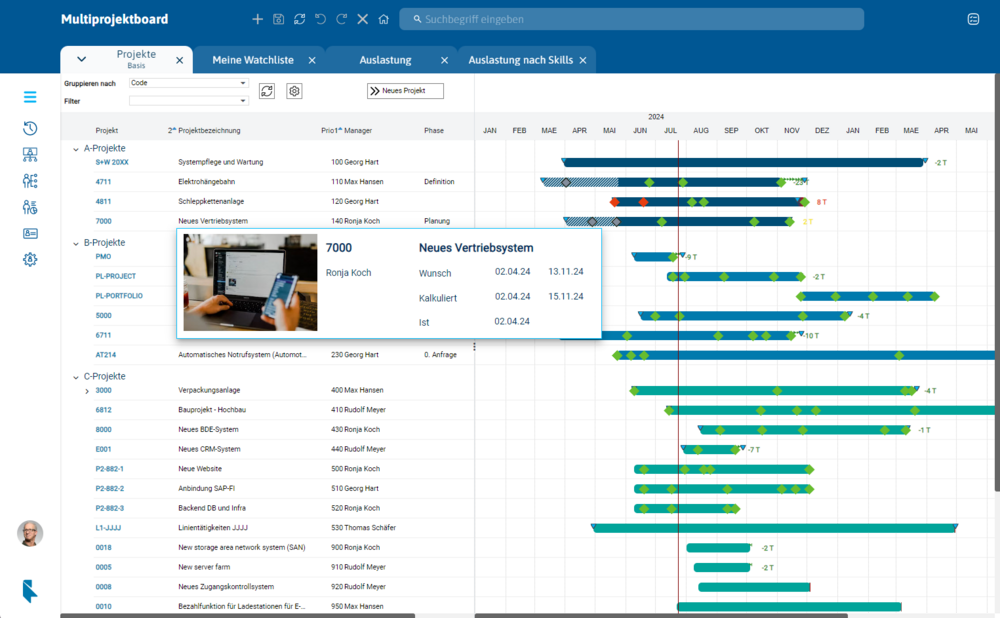Open the user profile avatar

tap(30, 533)
